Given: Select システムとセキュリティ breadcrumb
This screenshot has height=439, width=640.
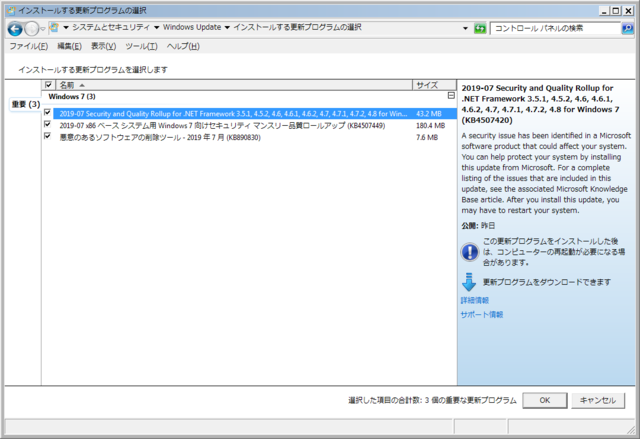Looking at the screenshot, I should [x=111, y=27].
